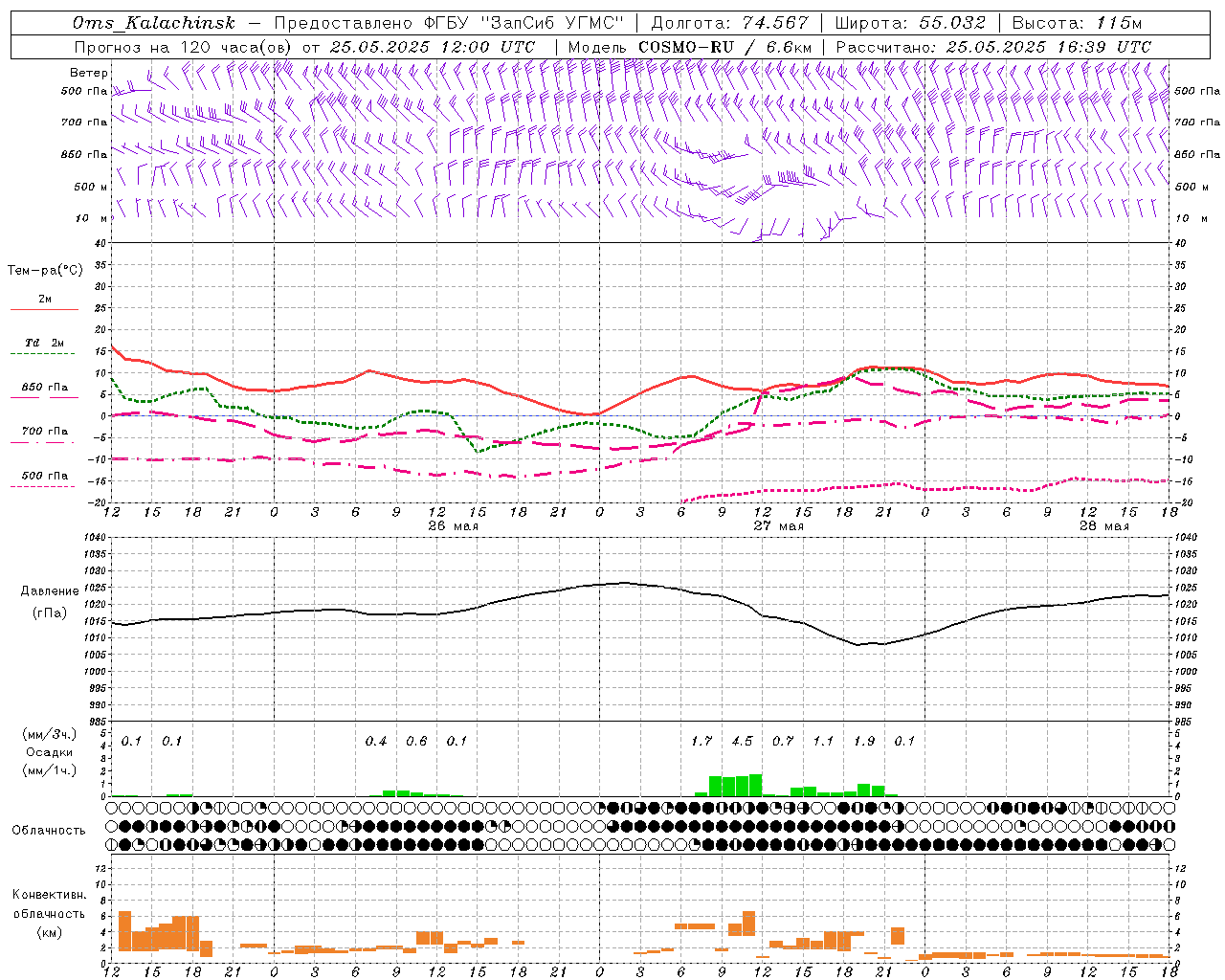This screenshot has height=980, width=1225.
Task: Click the provider text ФГБУ "ЗапСиб УГМС"
Action: tap(524, 23)
